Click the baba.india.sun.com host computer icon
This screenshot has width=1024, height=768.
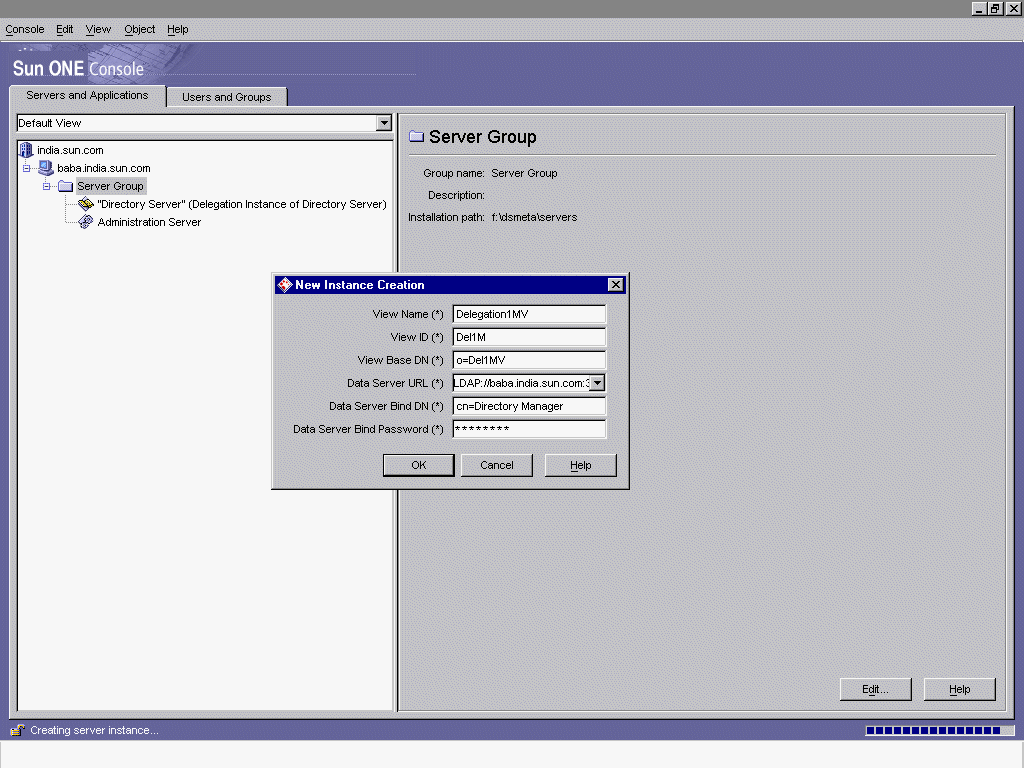(45, 168)
